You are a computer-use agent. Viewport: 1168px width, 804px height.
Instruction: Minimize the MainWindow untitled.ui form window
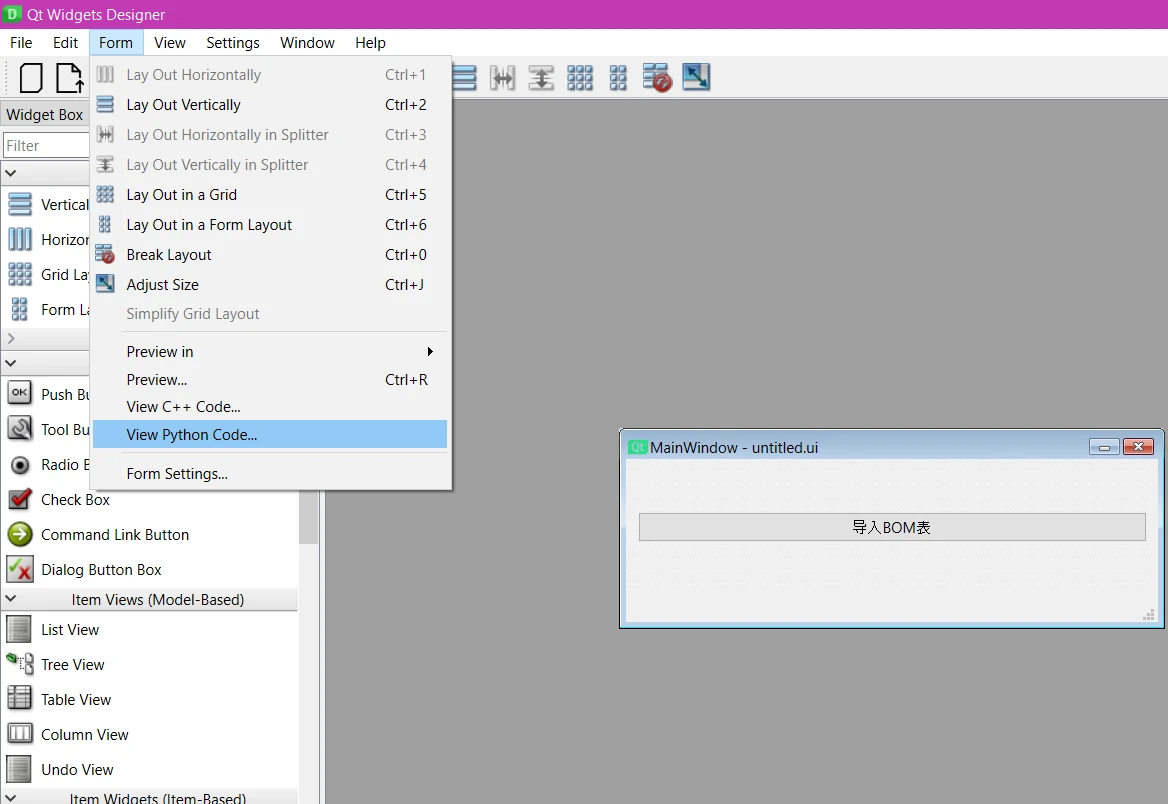click(1104, 447)
